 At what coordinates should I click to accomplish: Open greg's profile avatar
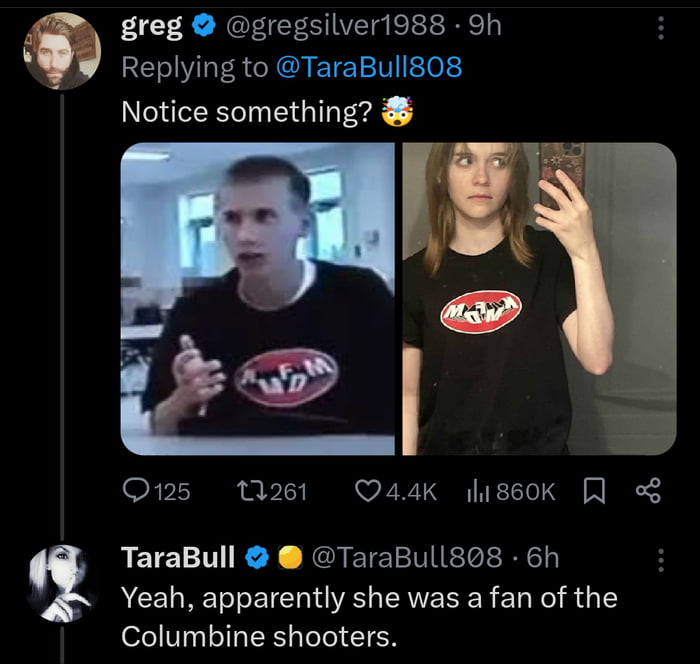pos(61,50)
